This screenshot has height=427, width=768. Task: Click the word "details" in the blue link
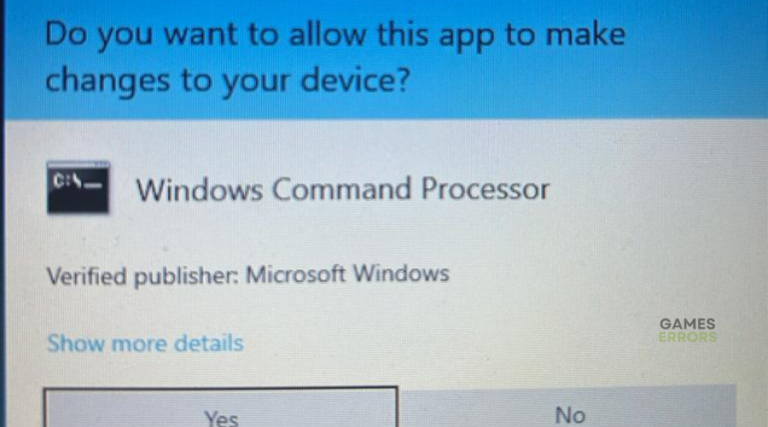point(209,343)
